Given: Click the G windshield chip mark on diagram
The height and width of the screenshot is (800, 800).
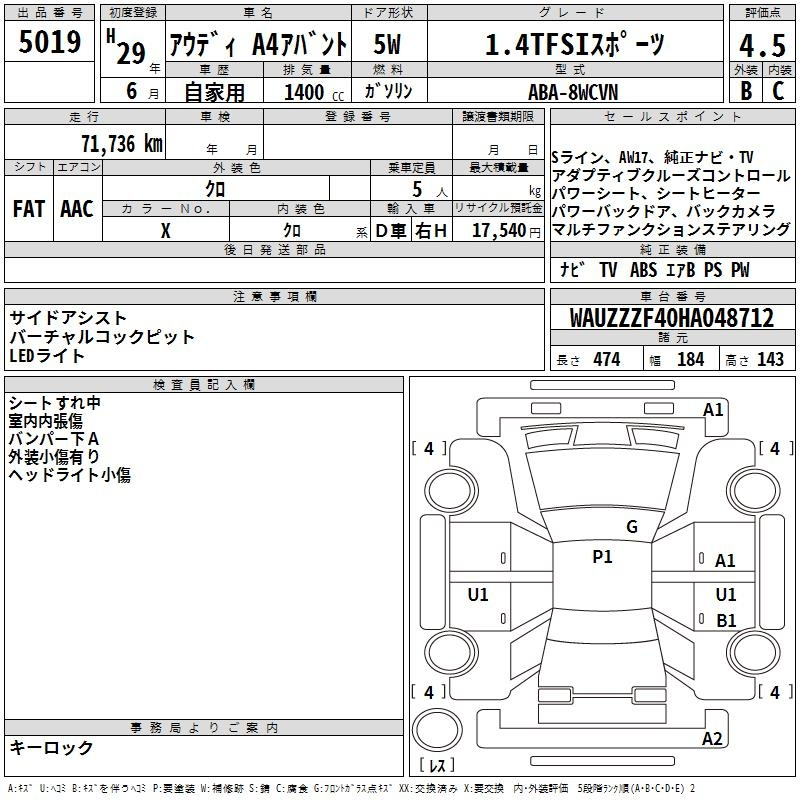Looking at the screenshot, I should click(x=631, y=527).
